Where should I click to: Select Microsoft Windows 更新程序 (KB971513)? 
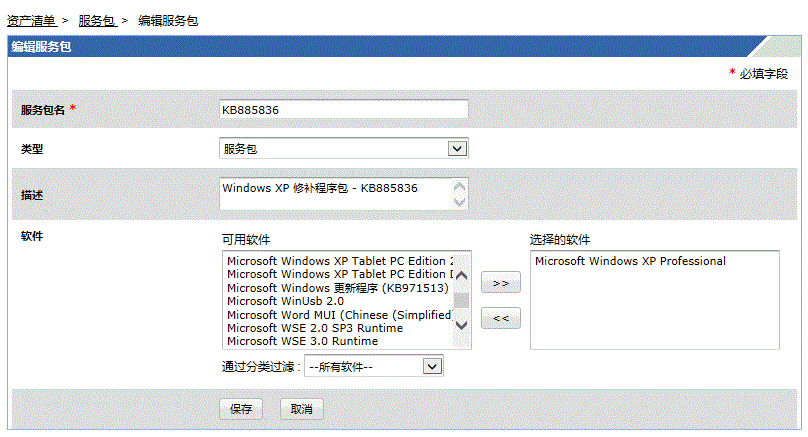(x=338, y=288)
